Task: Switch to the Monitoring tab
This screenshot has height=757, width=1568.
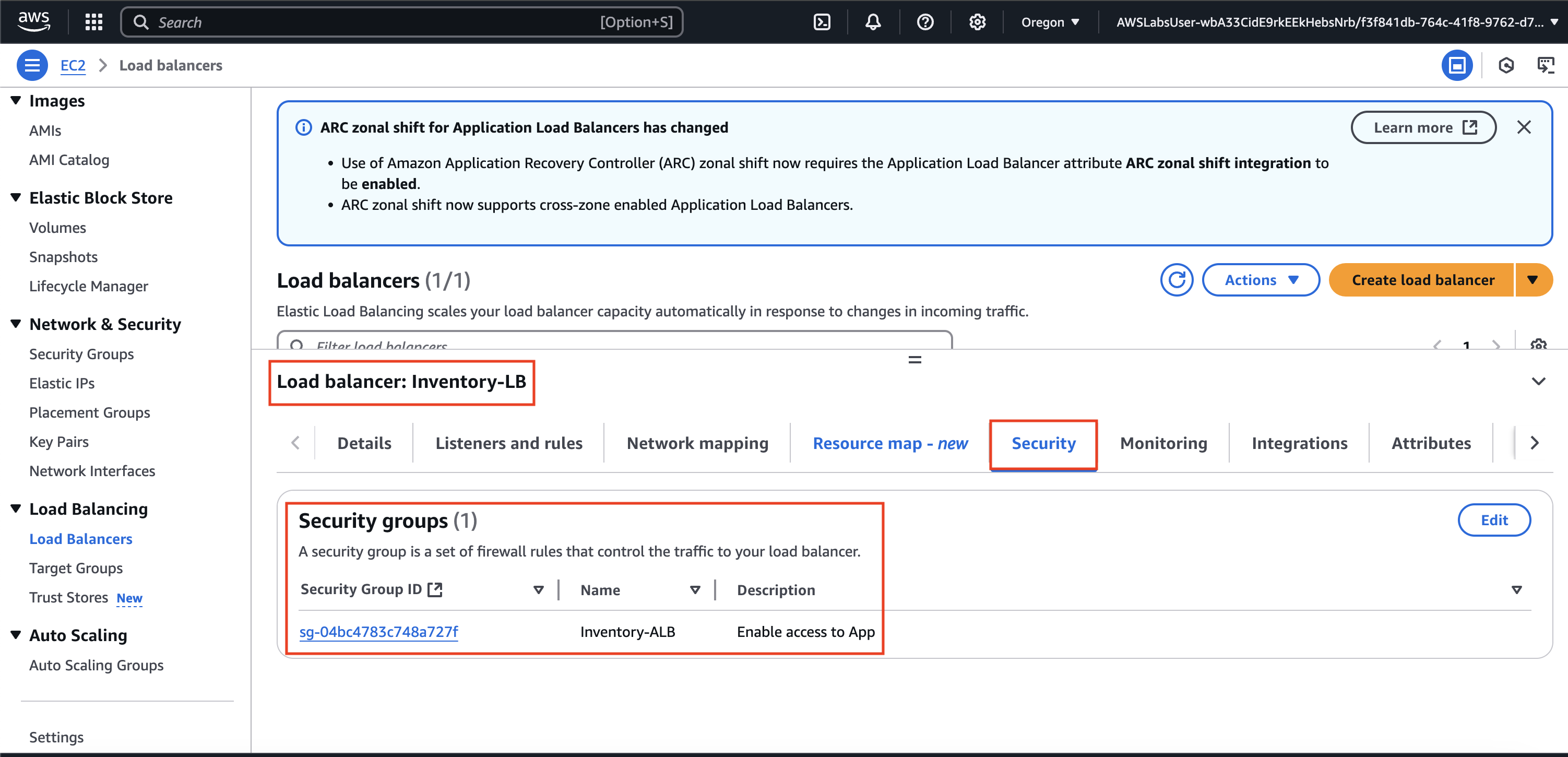Action: click(x=1163, y=443)
